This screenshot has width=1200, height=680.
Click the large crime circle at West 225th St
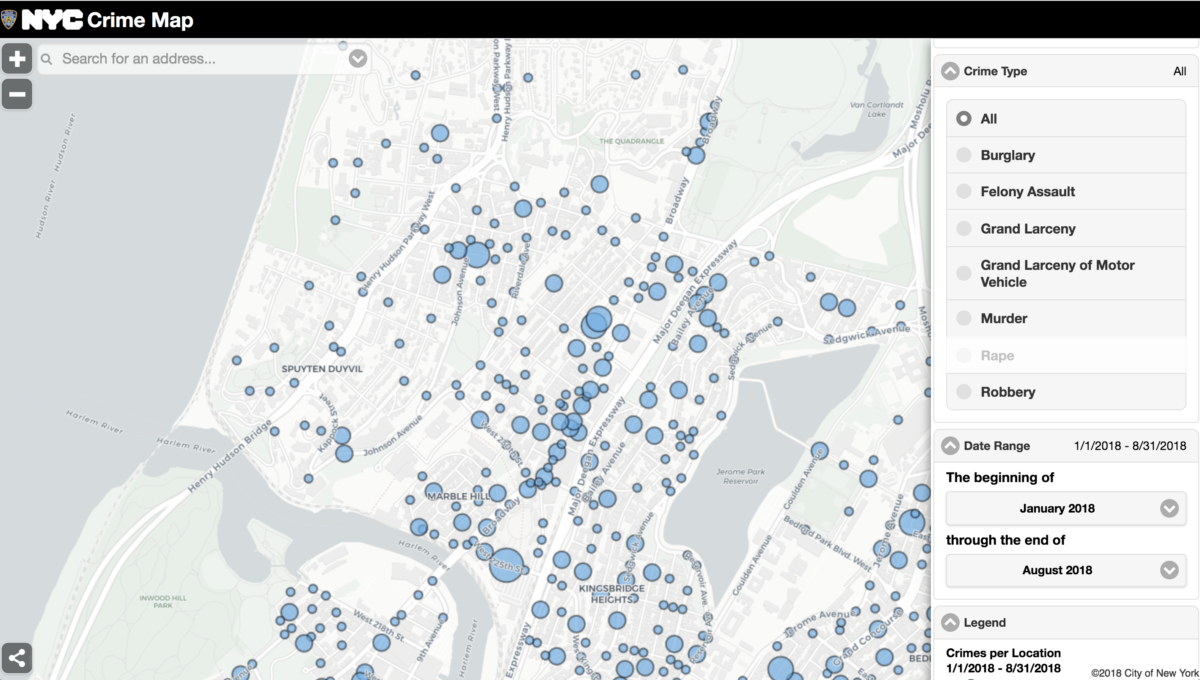pos(506,566)
